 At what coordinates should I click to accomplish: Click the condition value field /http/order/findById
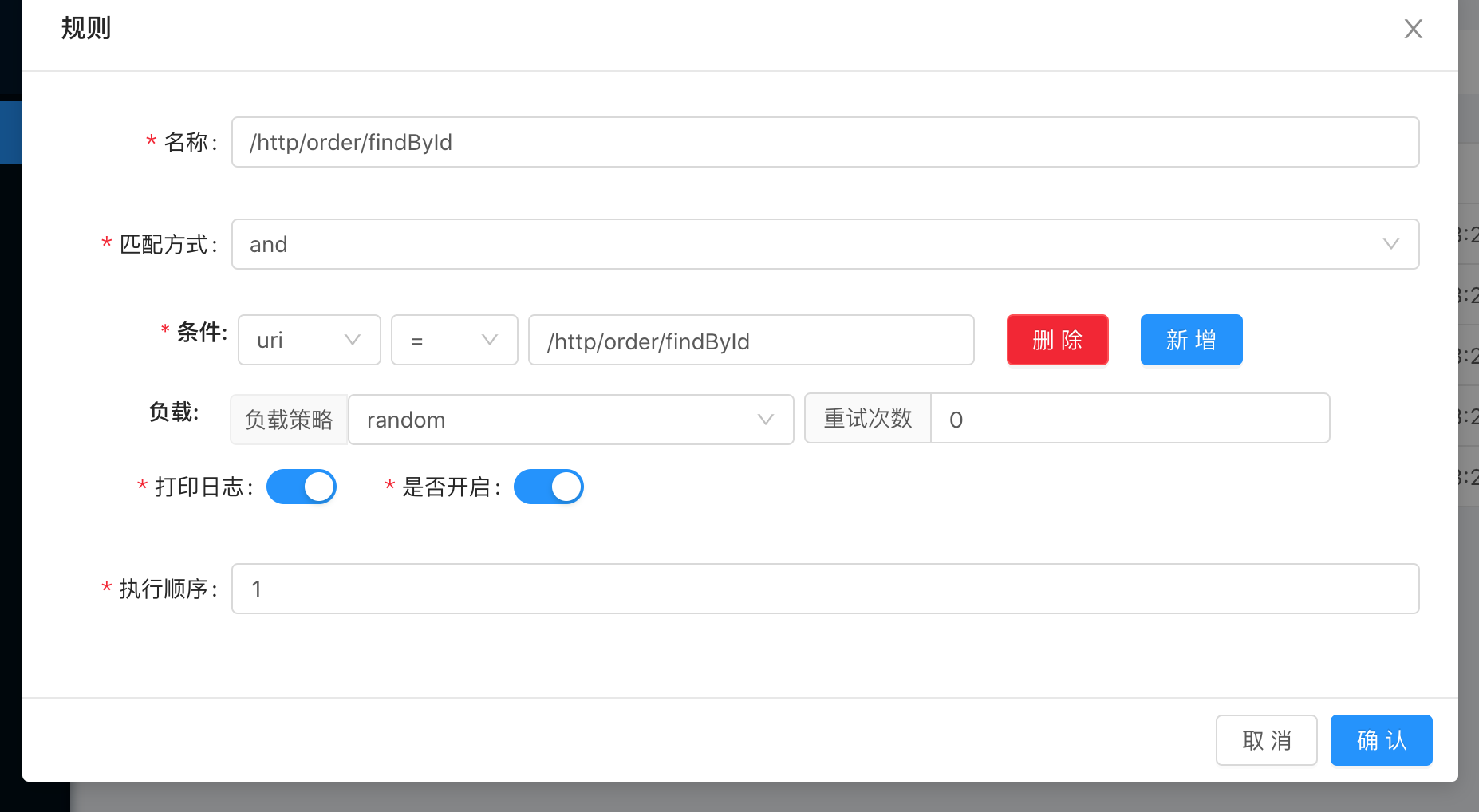(x=751, y=340)
